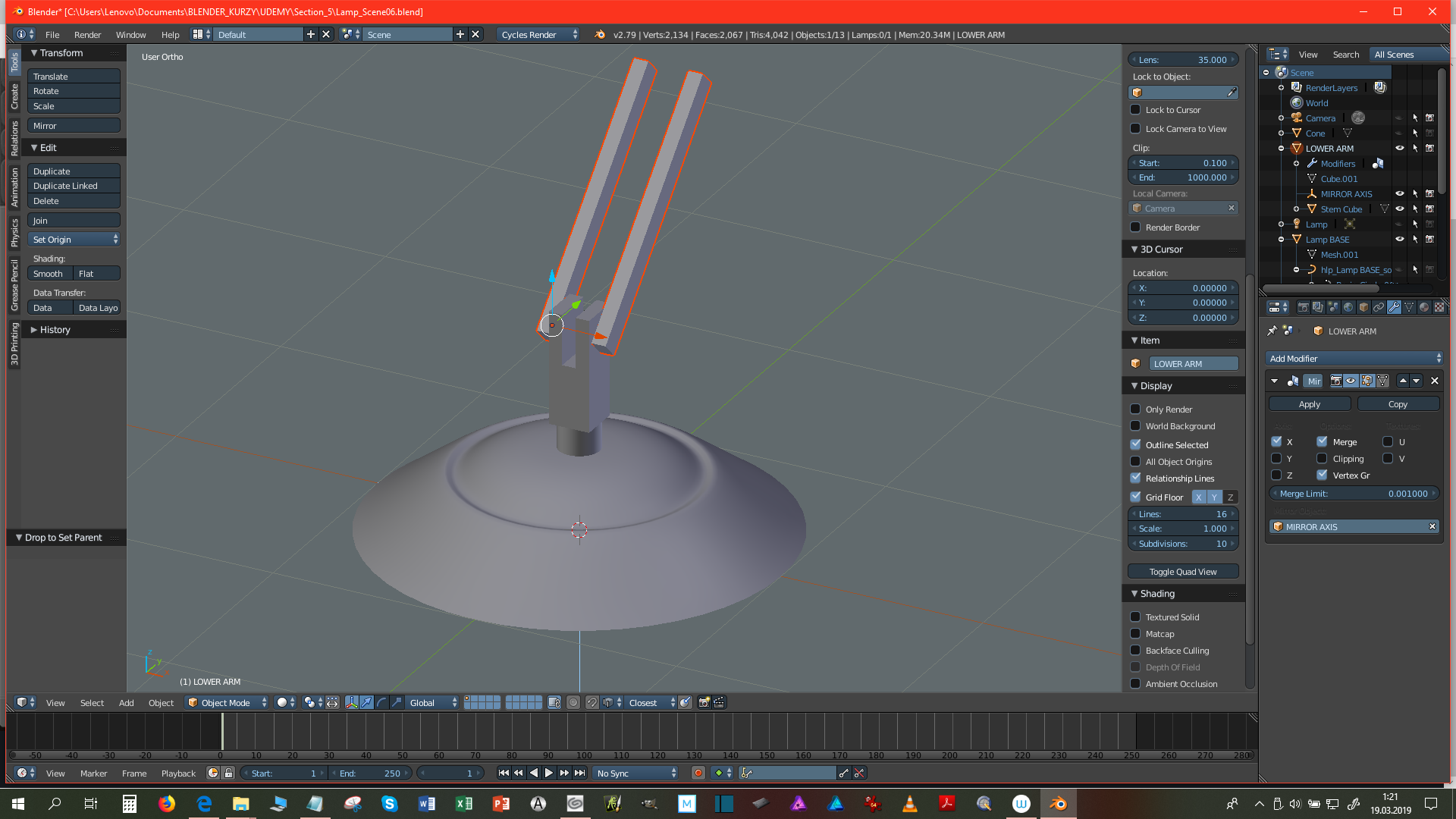1456x819 pixels.
Task: Open the Object Data properties tab
Action: (x=1409, y=307)
